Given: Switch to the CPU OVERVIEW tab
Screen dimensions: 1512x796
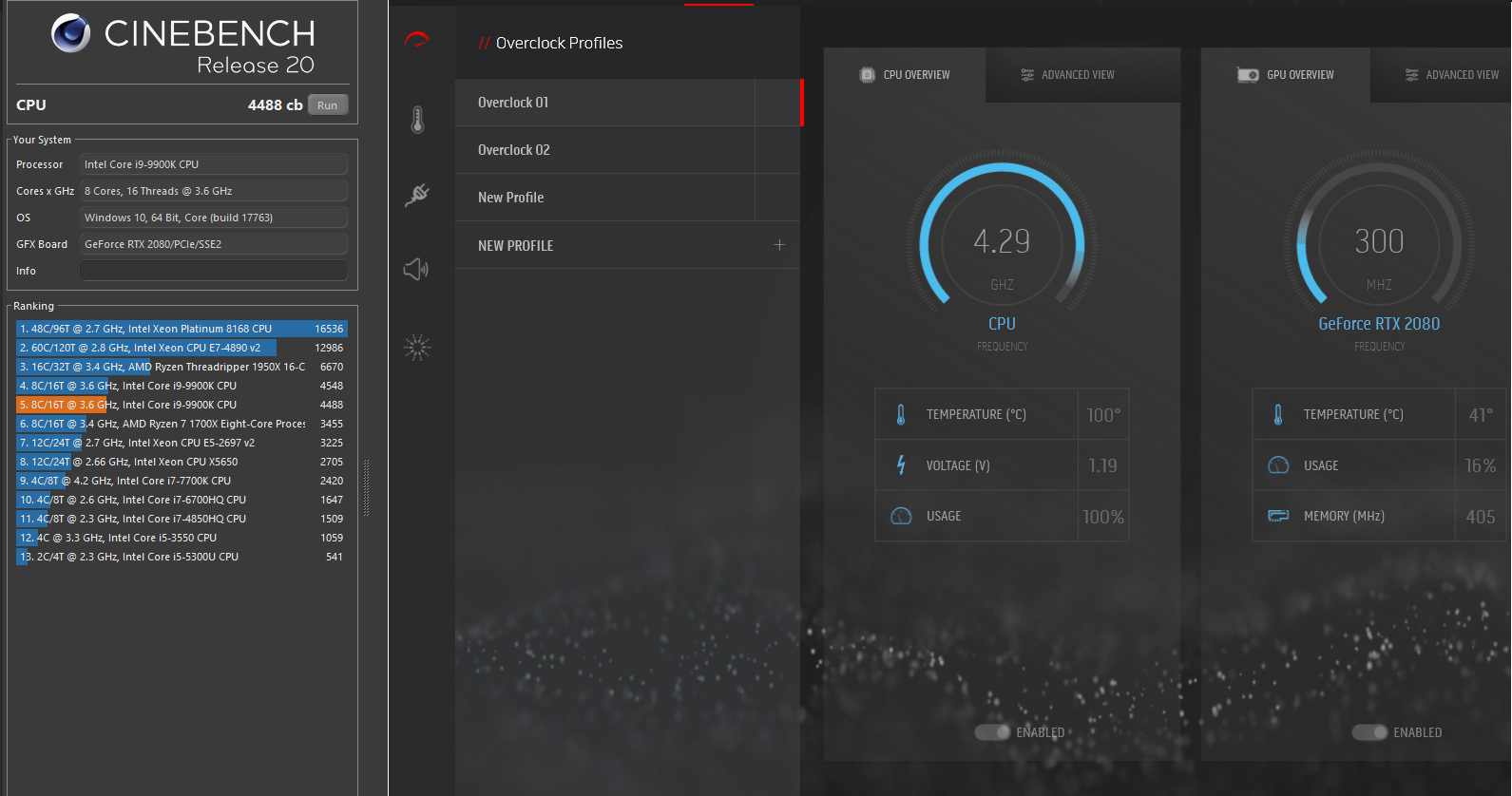Looking at the screenshot, I should (905, 75).
